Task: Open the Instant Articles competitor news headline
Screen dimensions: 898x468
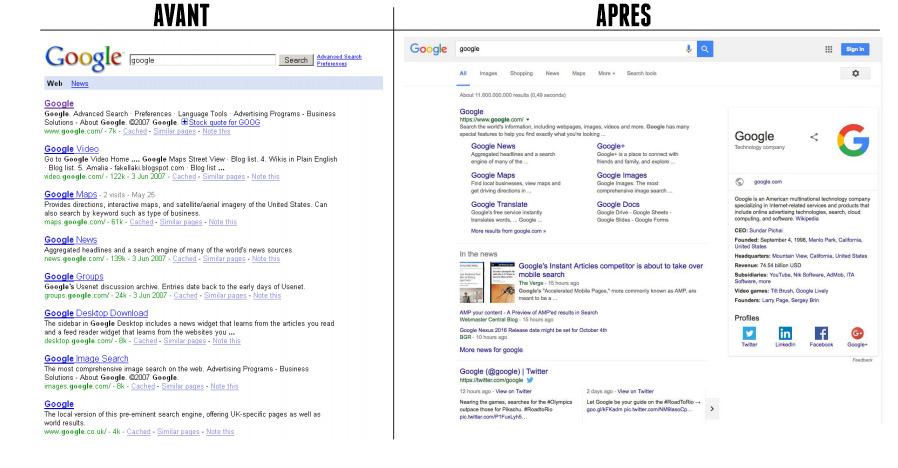Action: tap(611, 270)
